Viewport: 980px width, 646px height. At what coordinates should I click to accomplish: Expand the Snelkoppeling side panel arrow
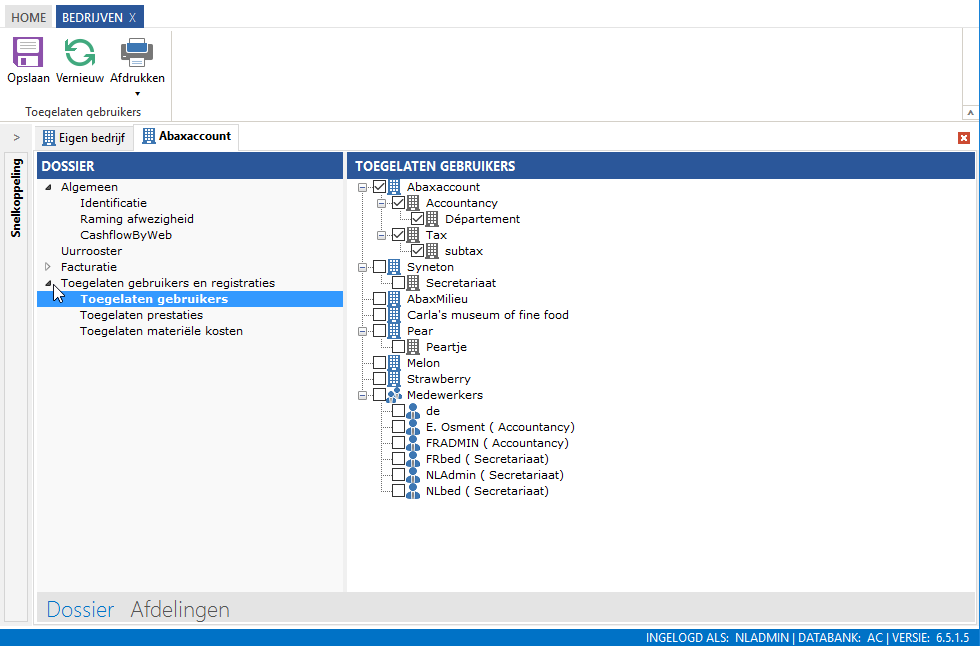pos(16,137)
